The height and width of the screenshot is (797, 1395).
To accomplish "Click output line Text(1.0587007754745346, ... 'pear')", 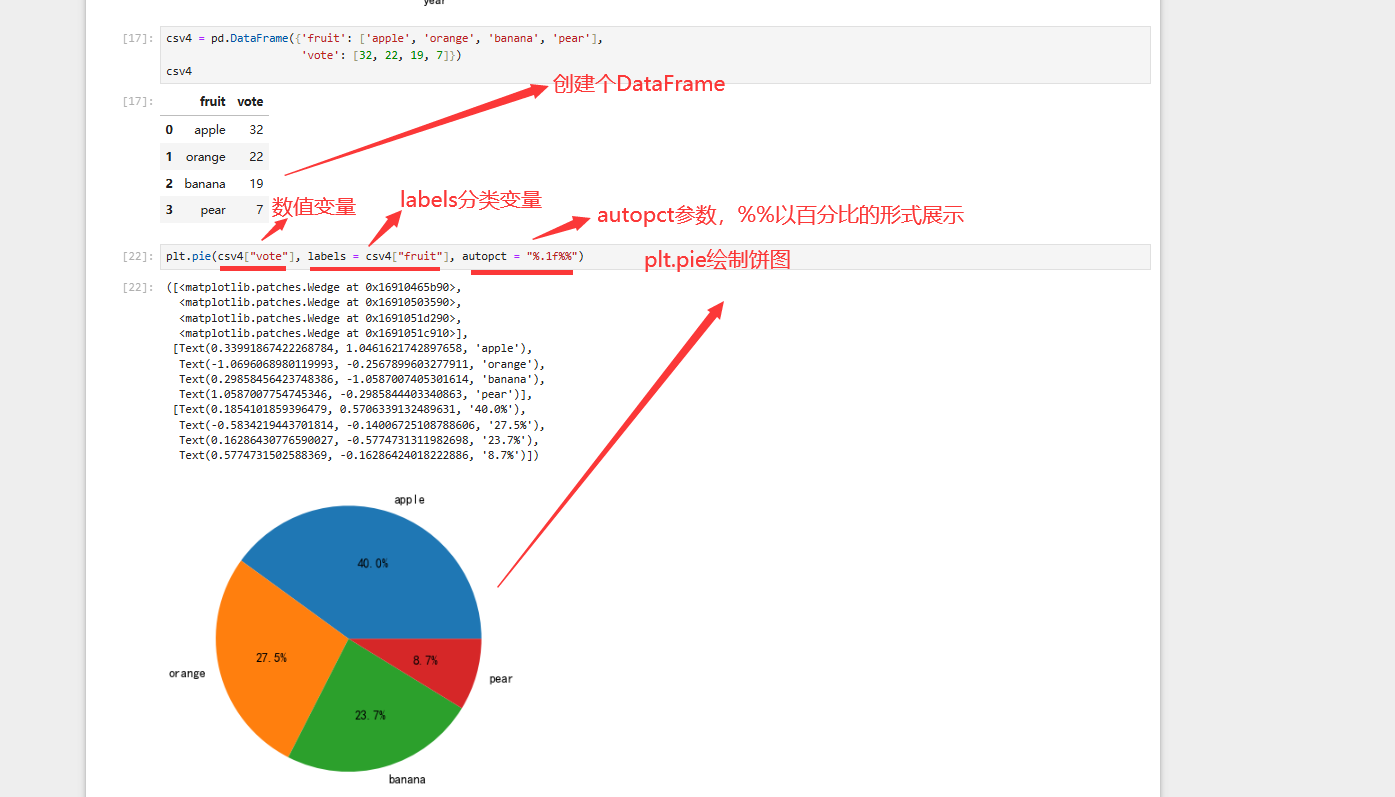I will pos(356,395).
